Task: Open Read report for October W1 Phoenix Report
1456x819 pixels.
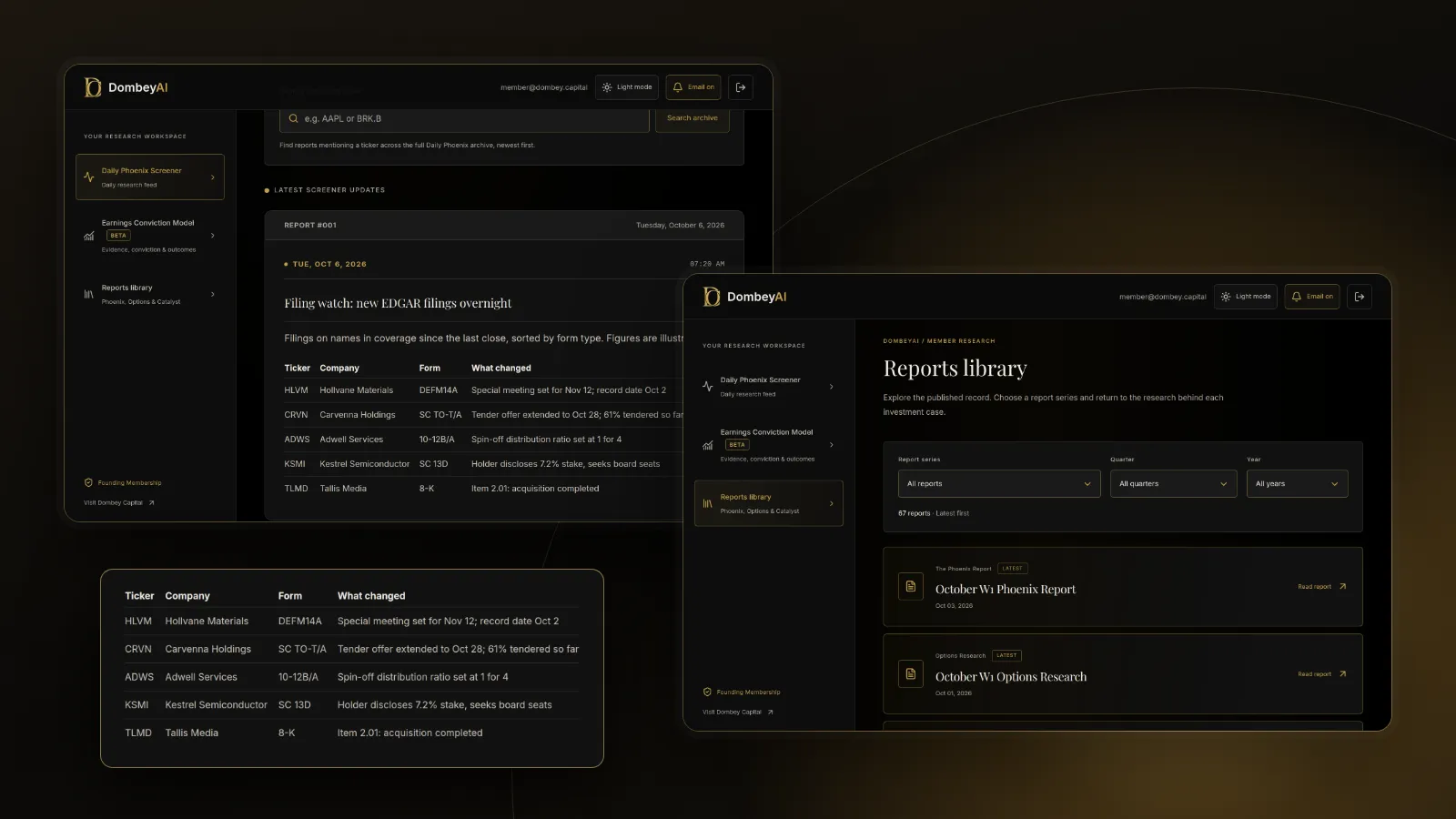Action: [x=1322, y=587]
